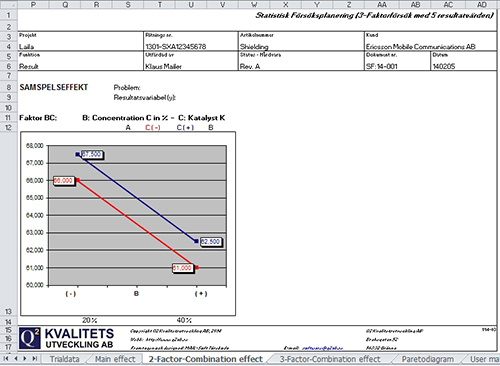Click previous sheet navigation arrow

16,359
